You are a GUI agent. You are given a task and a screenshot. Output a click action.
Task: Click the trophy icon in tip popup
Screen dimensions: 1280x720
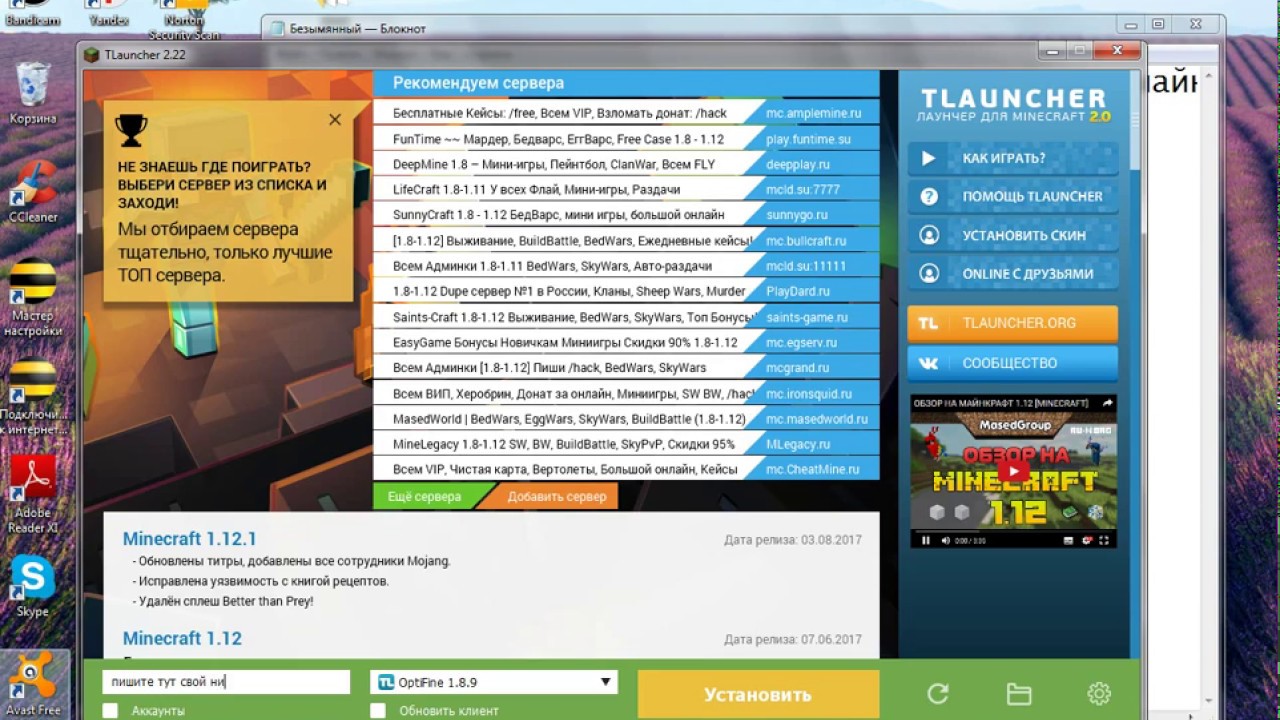pyautogui.click(x=131, y=130)
